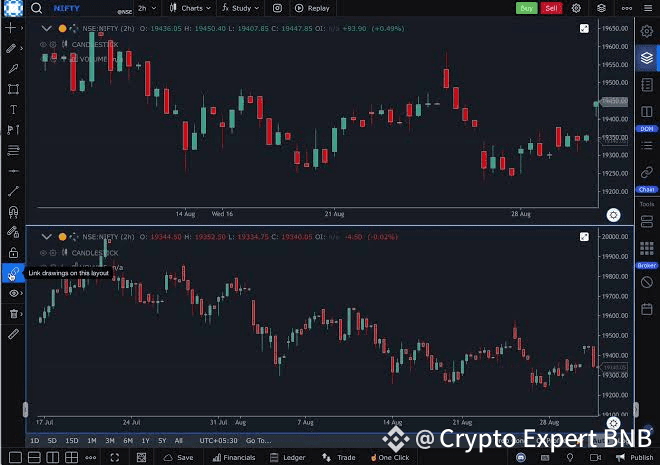The image size is (660, 465).
Task: Take a chart snapshot with camera icon
Action: coord(277,8)
